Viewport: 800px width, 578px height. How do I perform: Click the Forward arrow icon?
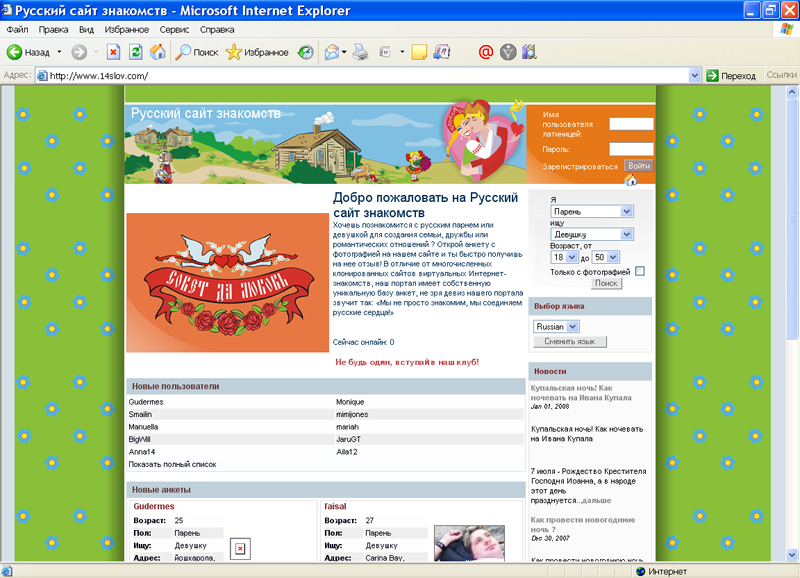coord(79,52)
